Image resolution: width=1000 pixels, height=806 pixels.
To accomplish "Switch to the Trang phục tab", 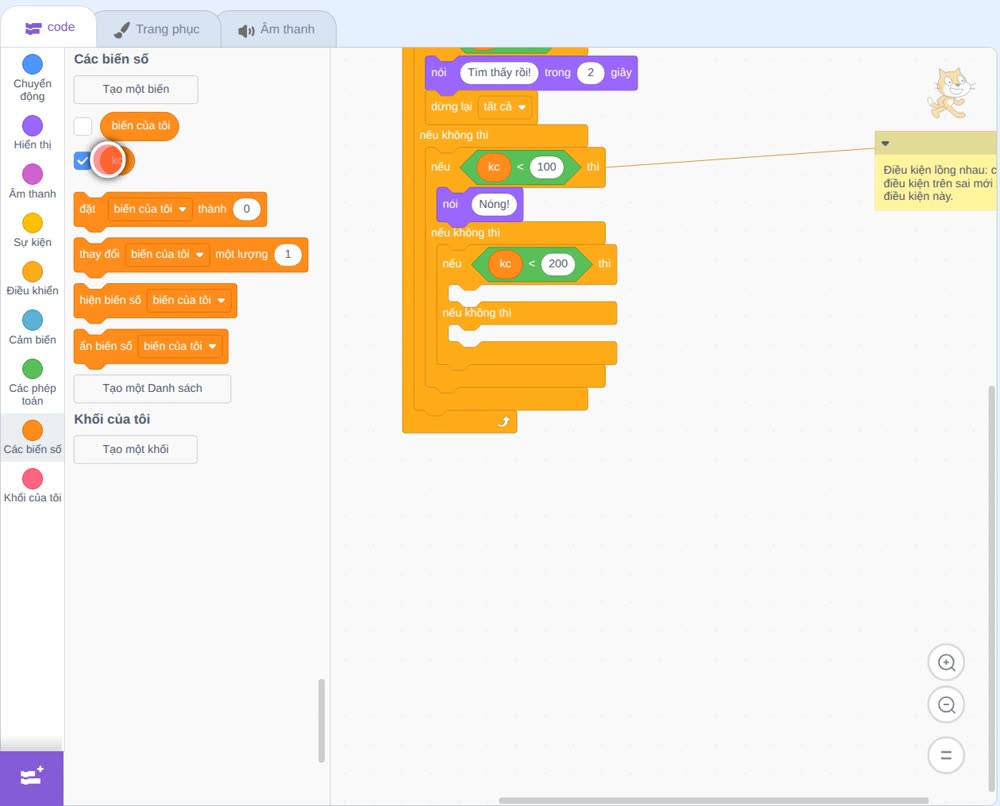I will coord(157,29).
